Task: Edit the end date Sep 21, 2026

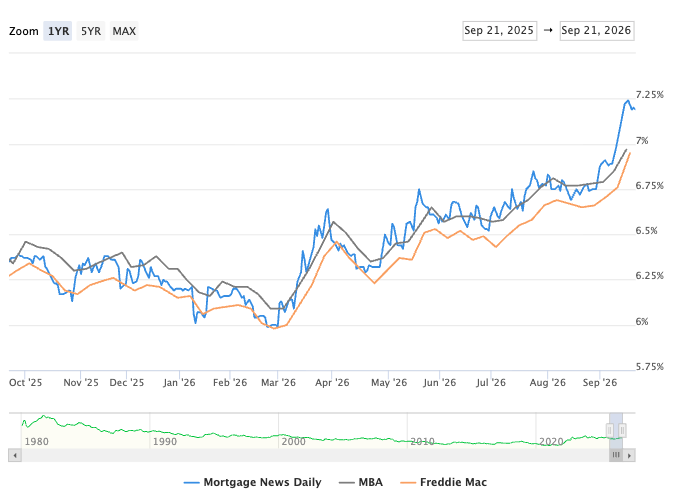Action: click(597, 31)
